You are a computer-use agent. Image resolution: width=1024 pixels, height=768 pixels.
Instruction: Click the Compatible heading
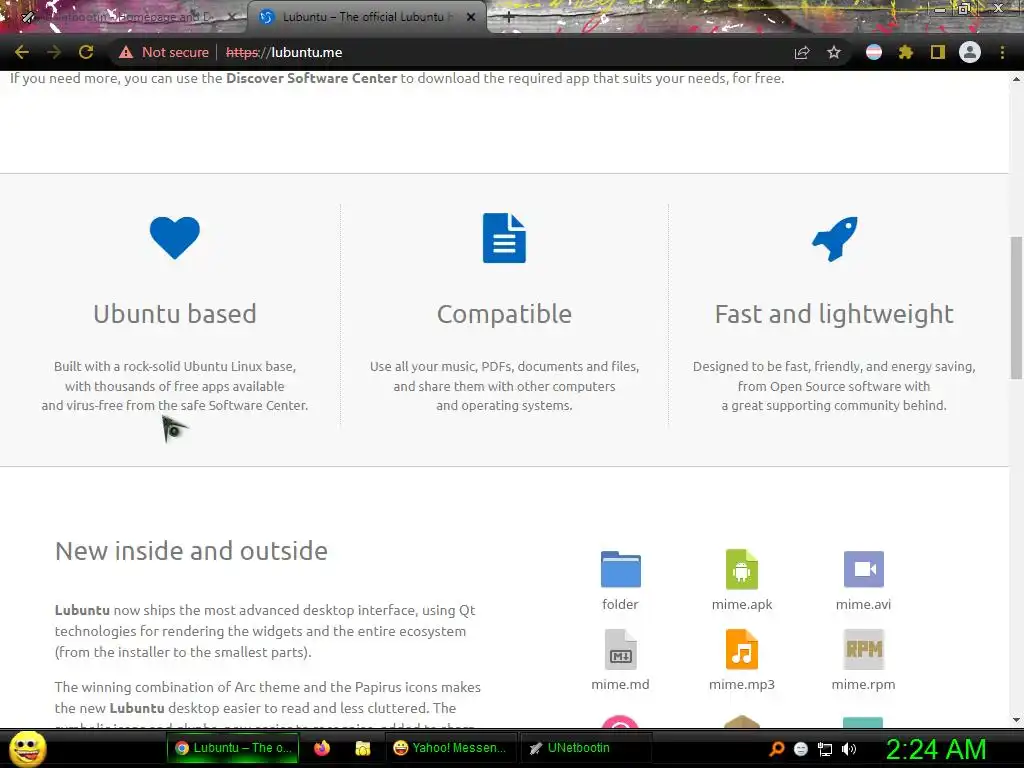pyautogui.click(x=504, y=314)
